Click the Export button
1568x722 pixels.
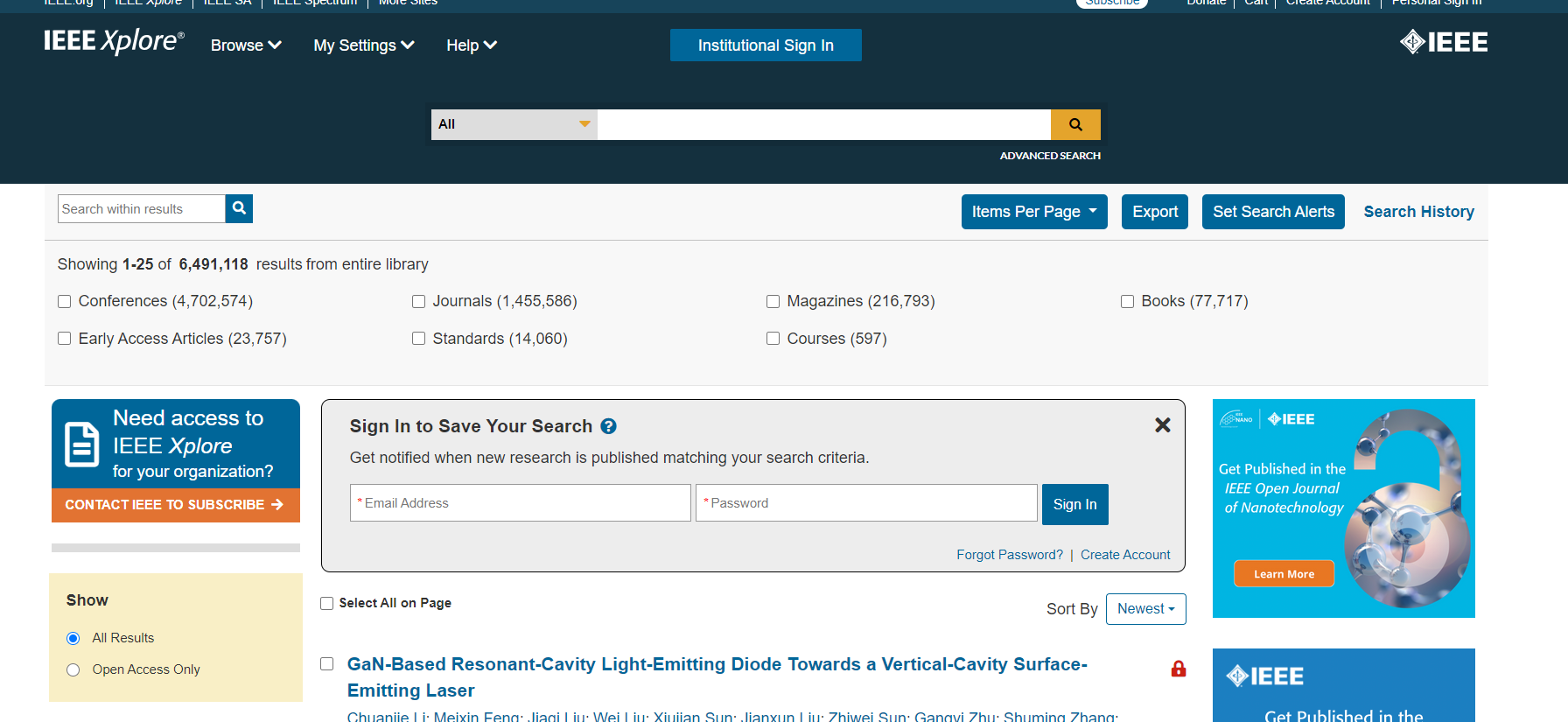1155,212
